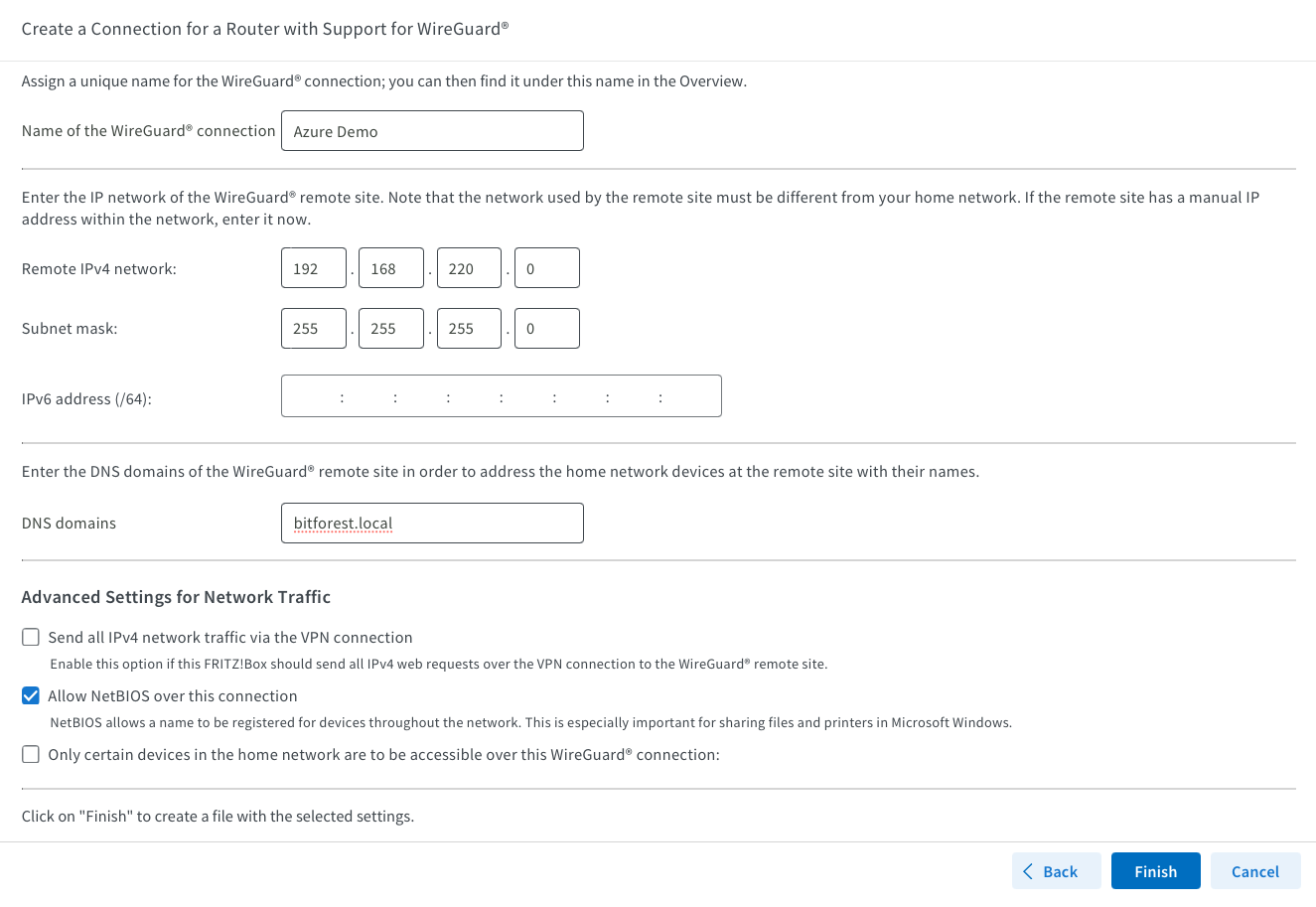
Task: Click first octet of Subnet mask
Action: tap(314, 329)
